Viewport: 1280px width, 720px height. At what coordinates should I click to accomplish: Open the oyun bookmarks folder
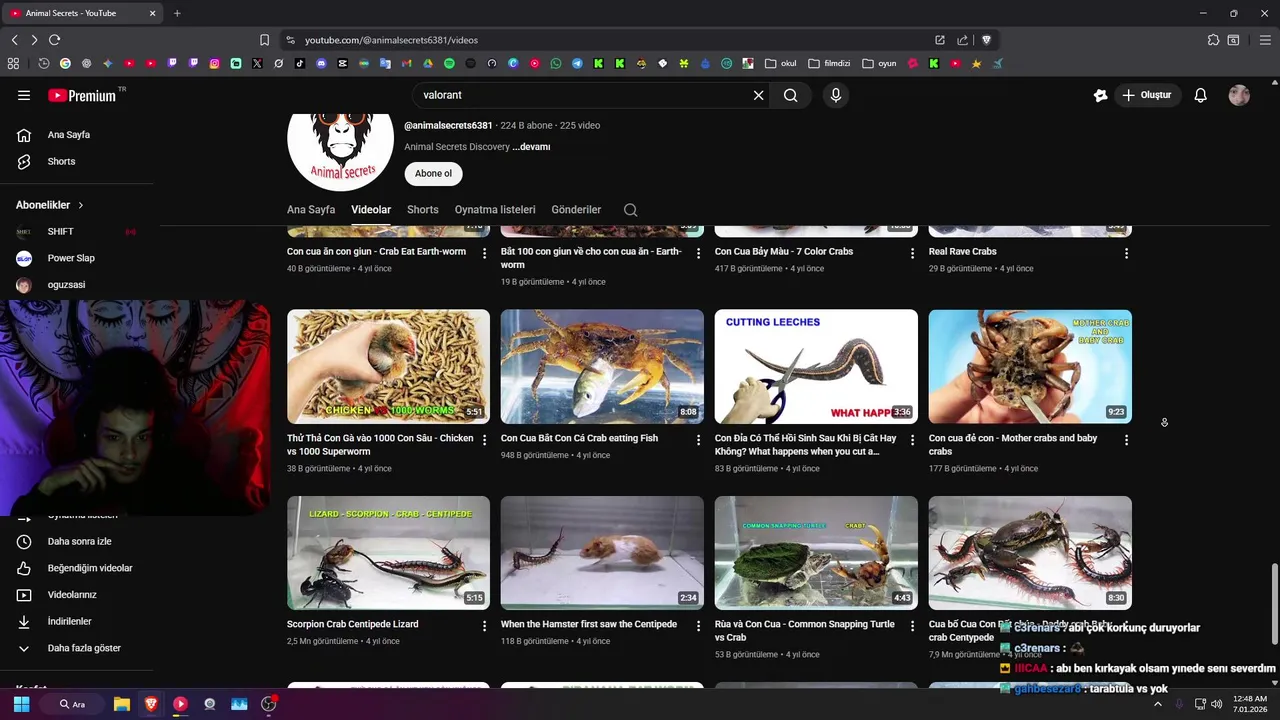click(x=879, y=63)
